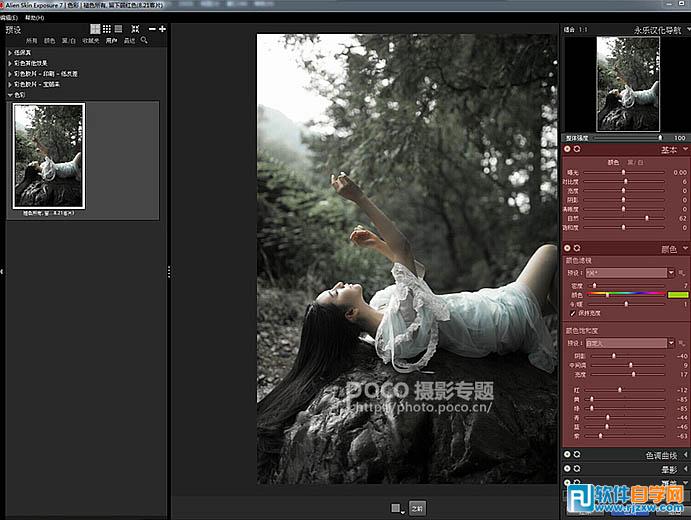Select 颜色 mode in 基本 panel
Image resolution: width=691 pixels, height=520 pixels.
pyautogui.click(x=613, y=163)
